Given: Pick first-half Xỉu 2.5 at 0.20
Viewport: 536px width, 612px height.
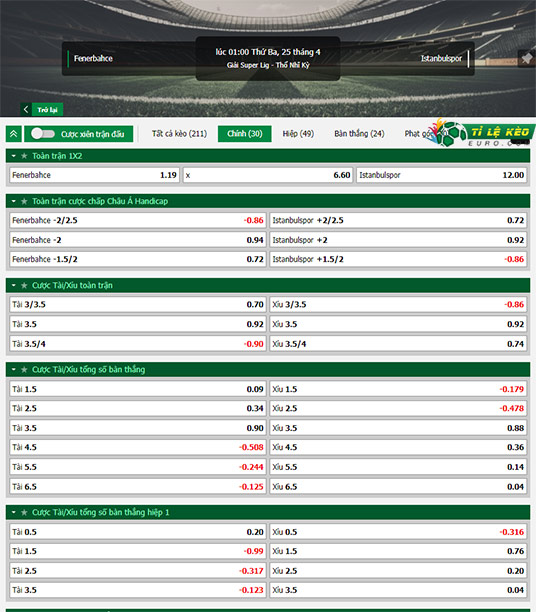Looking at the screenshot, I should click(x=398, y=571).
